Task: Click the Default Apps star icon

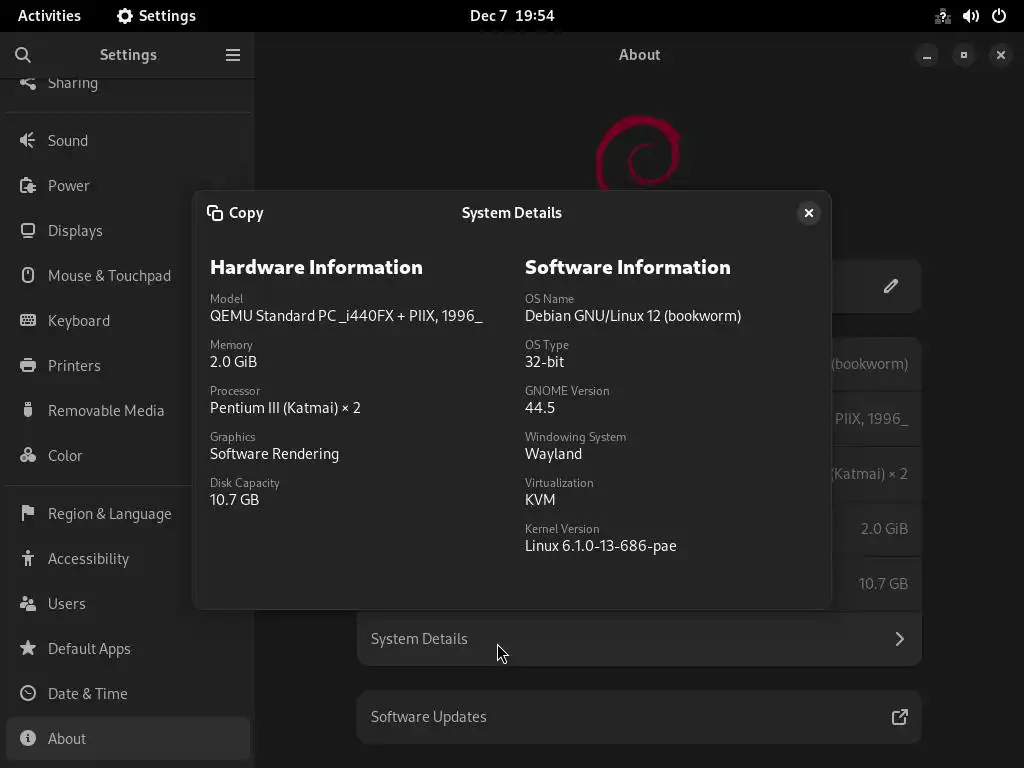Action: click(x=27, y=648)
